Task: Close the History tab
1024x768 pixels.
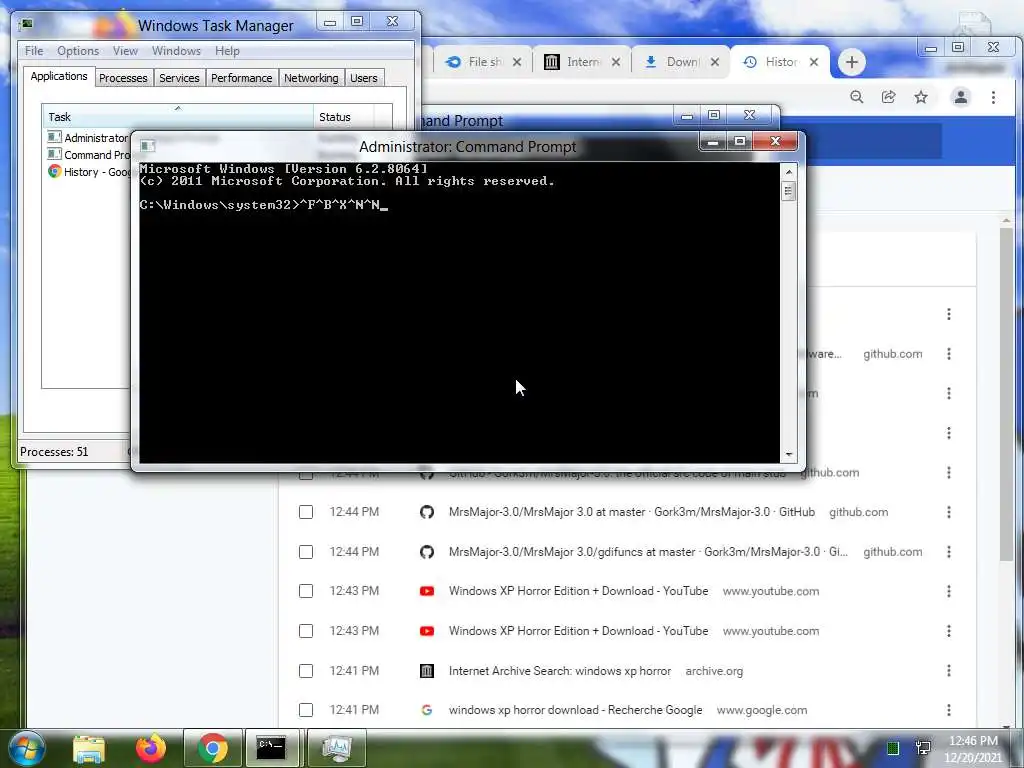Action: [x=814, y=62]
